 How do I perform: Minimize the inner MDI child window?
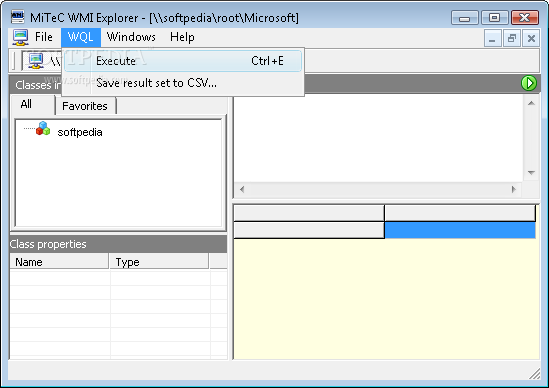click(x=492, y=38)
